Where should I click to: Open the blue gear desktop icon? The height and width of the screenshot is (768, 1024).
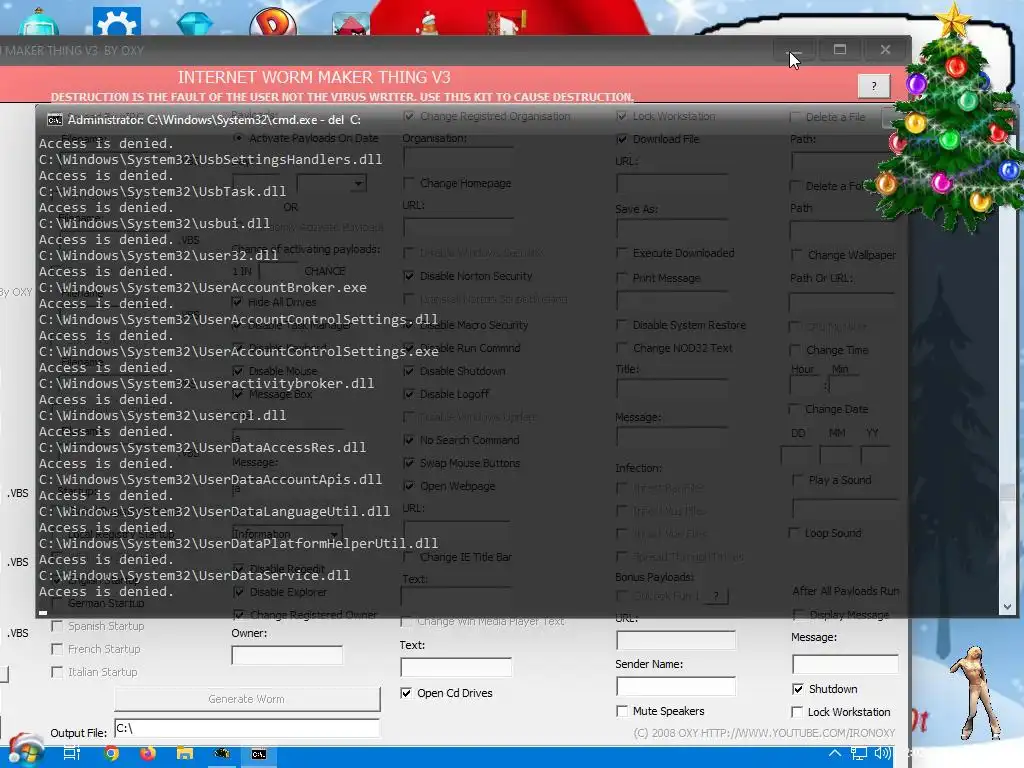coord(116,21)
